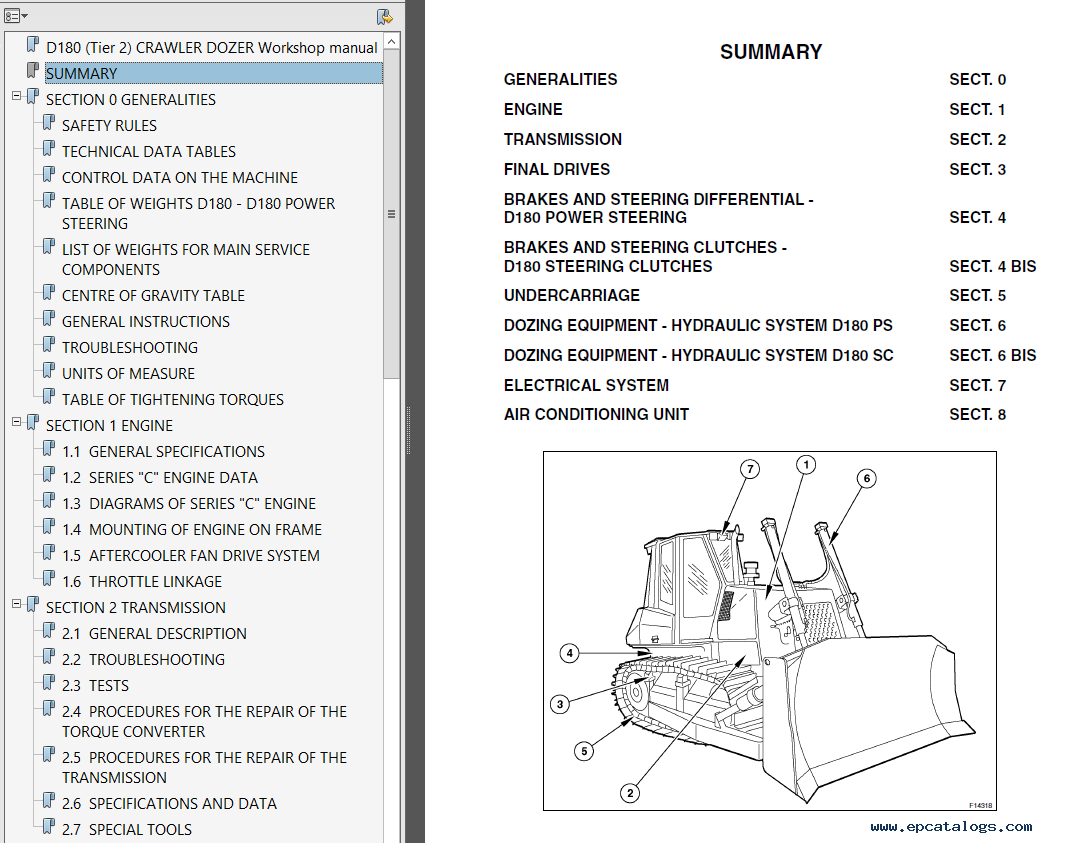Open 2.1 GENERAL DESCRIPTION bookmark
The height and width of the screenshot is (843, 1083).
click(x=154, y=634)
